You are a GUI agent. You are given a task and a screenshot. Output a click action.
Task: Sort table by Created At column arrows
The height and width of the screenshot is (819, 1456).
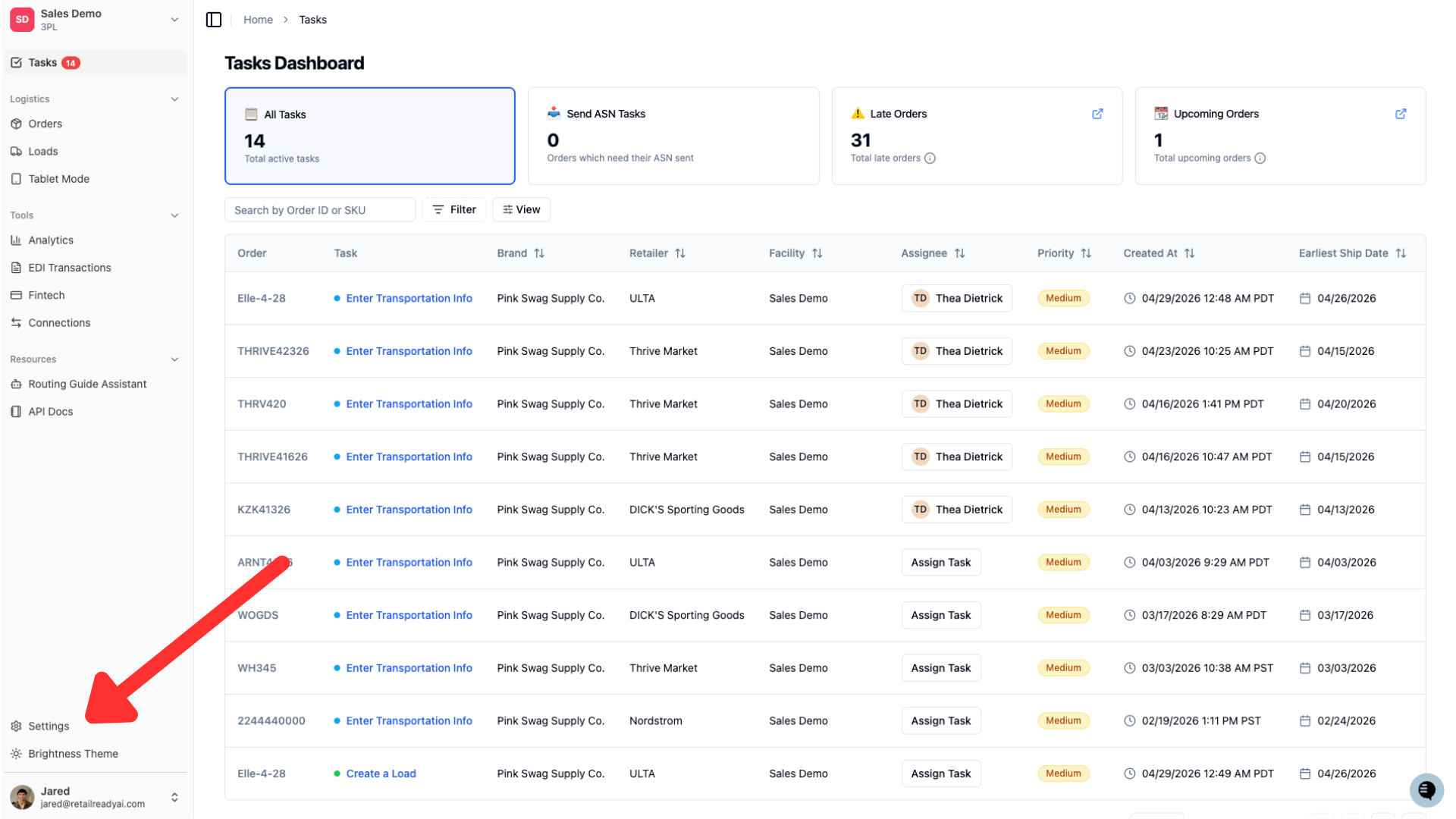click(1189, 253)
